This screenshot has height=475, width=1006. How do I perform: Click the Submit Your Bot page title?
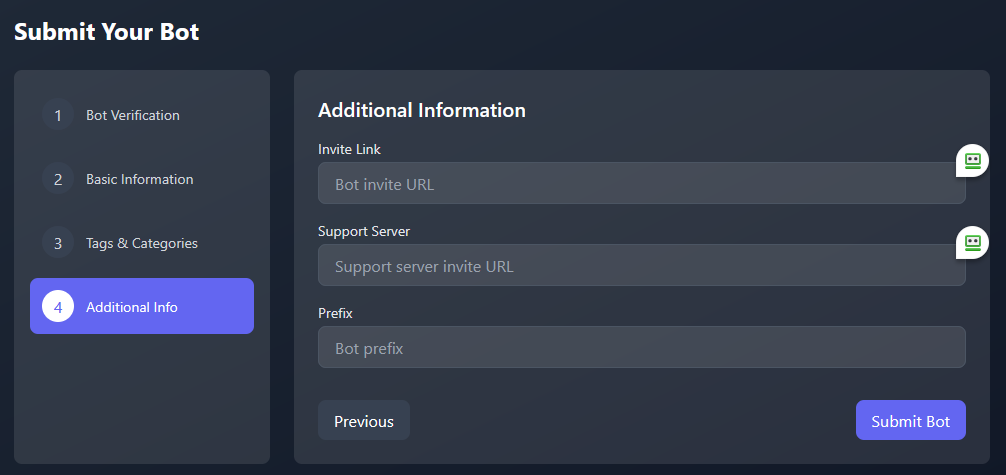pos(107,32)
